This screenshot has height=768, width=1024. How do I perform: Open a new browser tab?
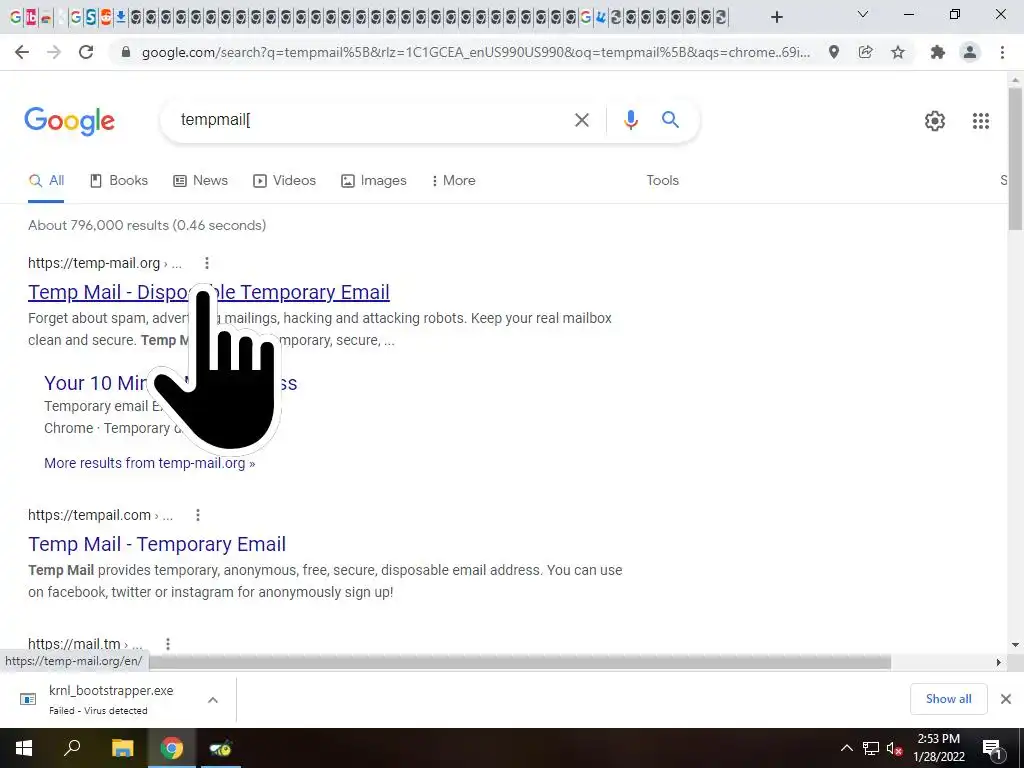click(x=776, y=17)
